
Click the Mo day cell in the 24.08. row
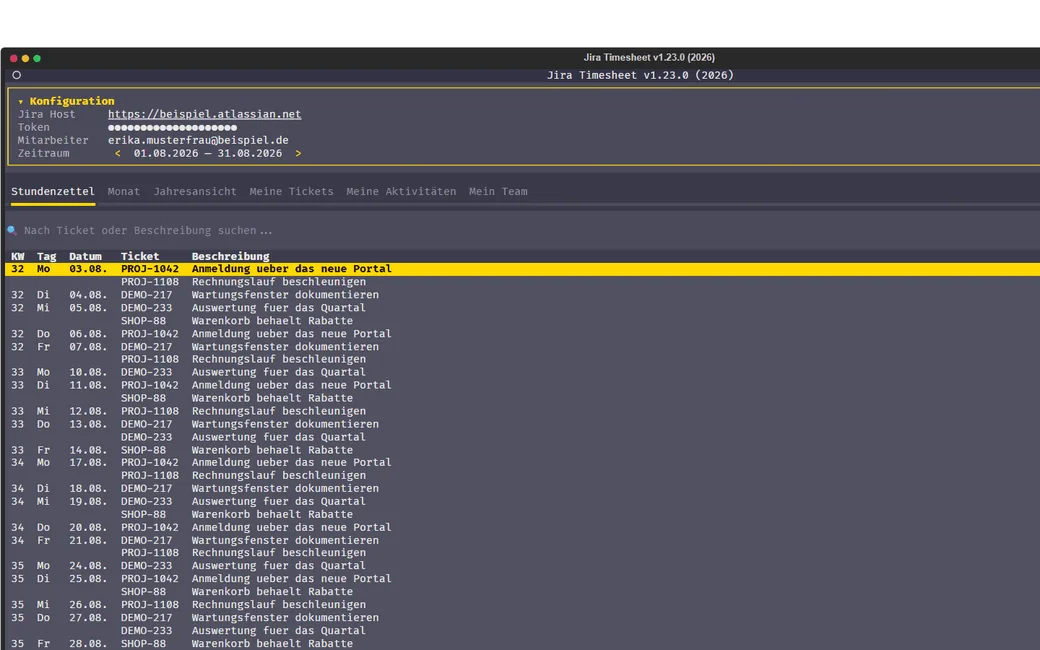pos(43,566)
